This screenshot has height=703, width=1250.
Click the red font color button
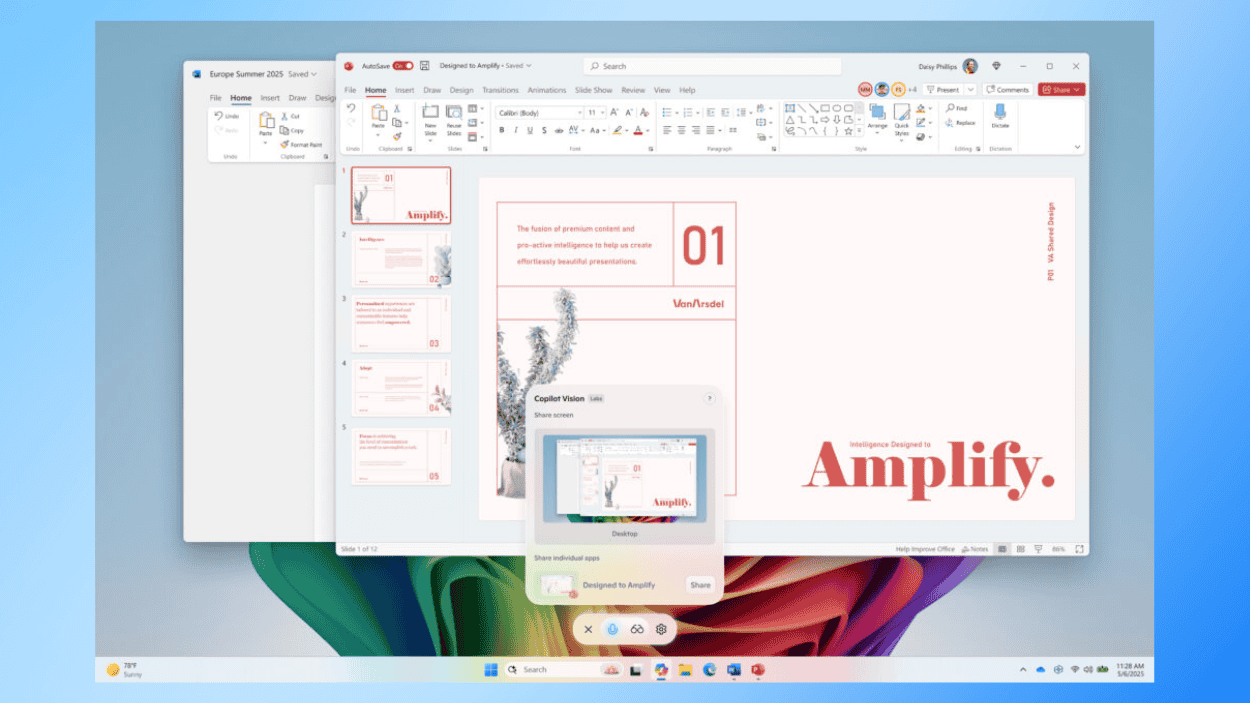tap(638, 130)
